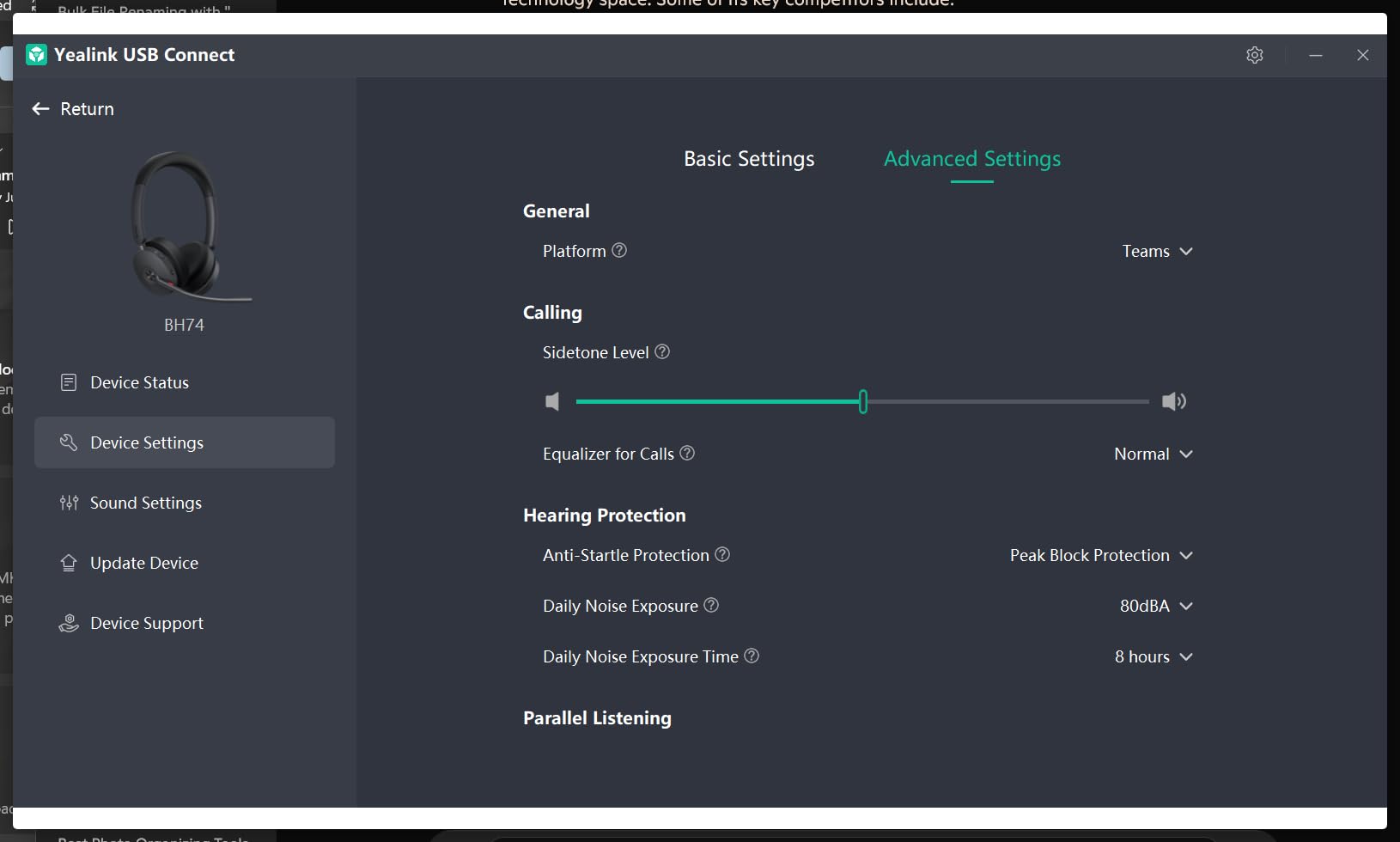
Task: Click the Daily Noise Exposure label
Action: 620,606
